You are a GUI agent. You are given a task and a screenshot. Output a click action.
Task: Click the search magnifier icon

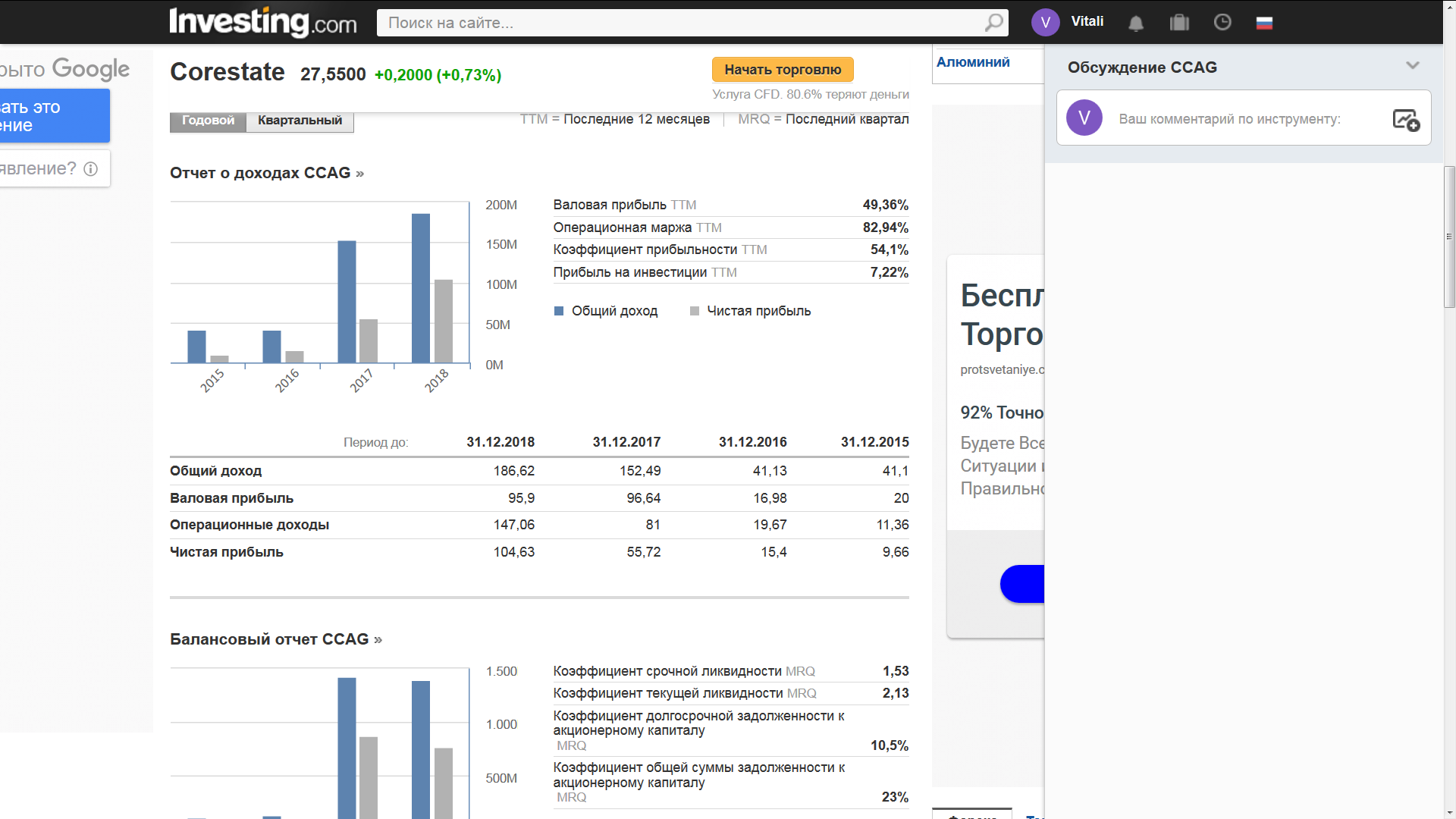pos(993,23)
